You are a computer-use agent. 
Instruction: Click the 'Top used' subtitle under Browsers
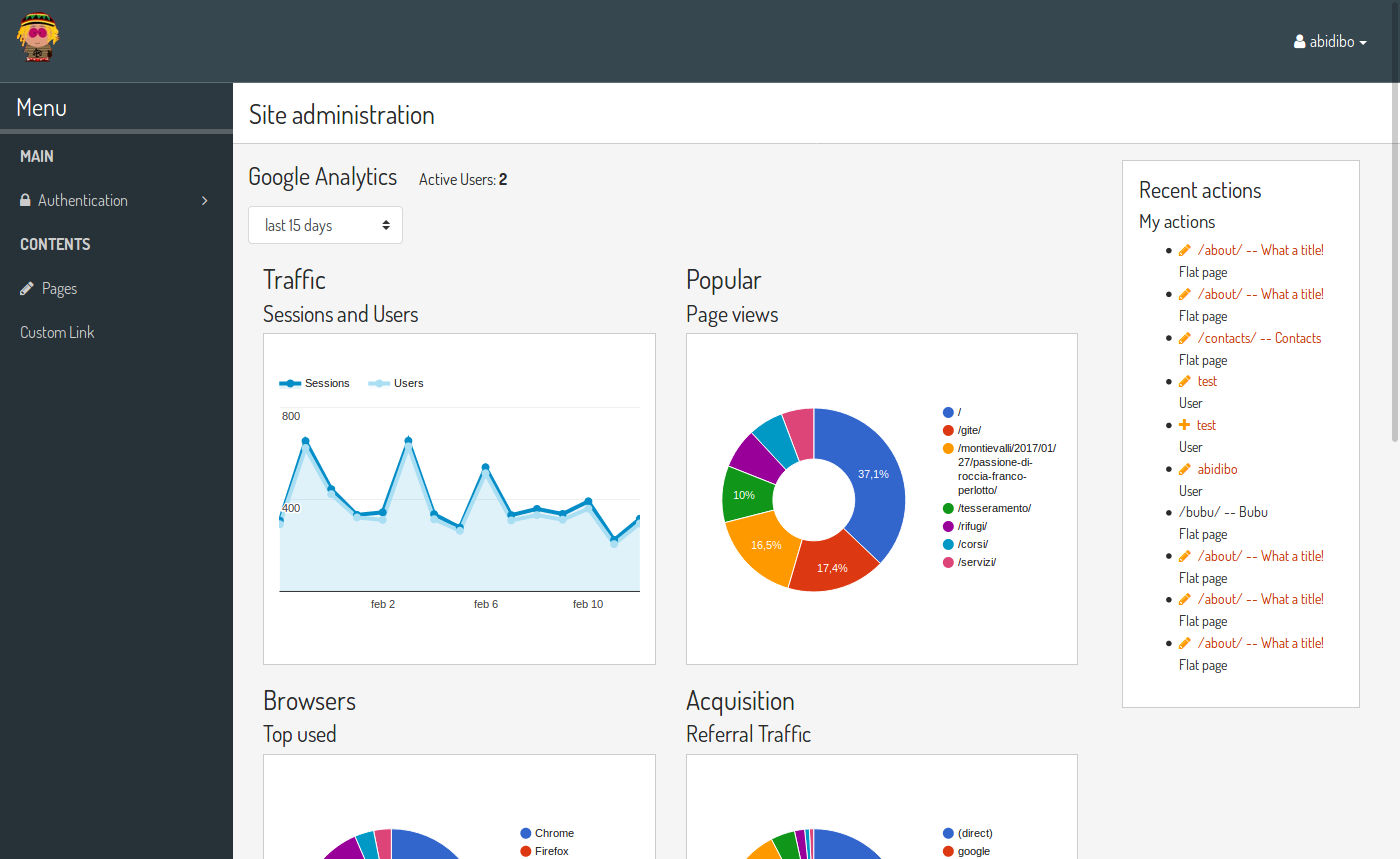point(300,734)
